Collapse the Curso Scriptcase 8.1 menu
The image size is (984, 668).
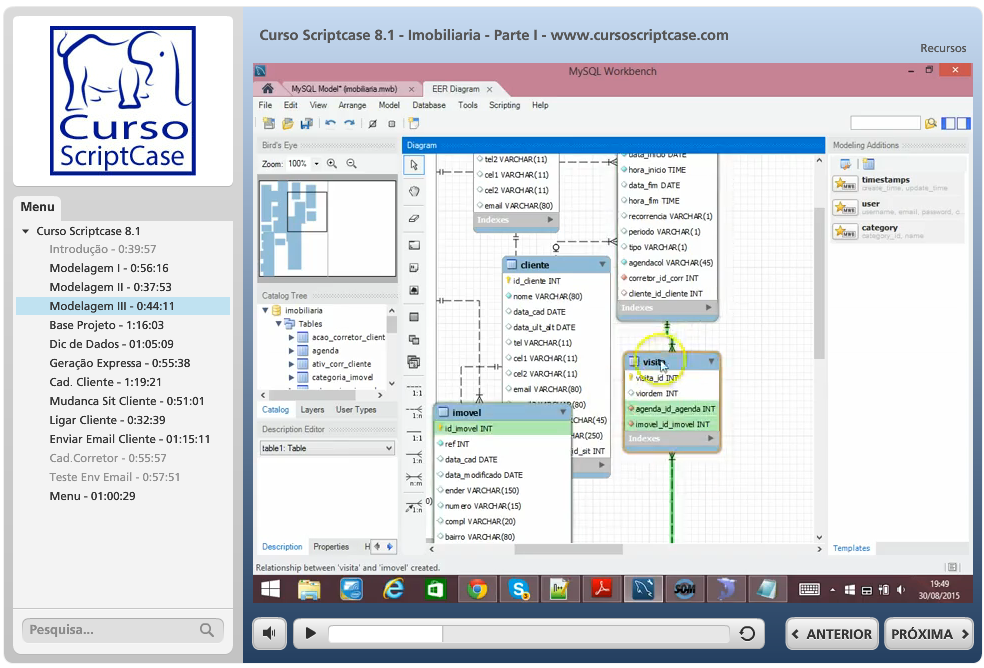click(26, 231)
